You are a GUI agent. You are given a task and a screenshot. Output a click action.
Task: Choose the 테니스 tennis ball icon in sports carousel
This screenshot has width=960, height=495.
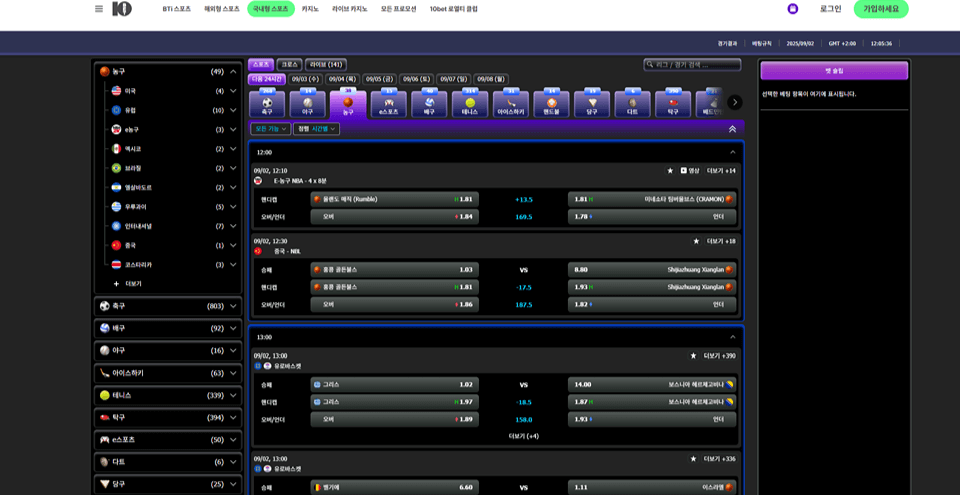click(x=470, y=103)
